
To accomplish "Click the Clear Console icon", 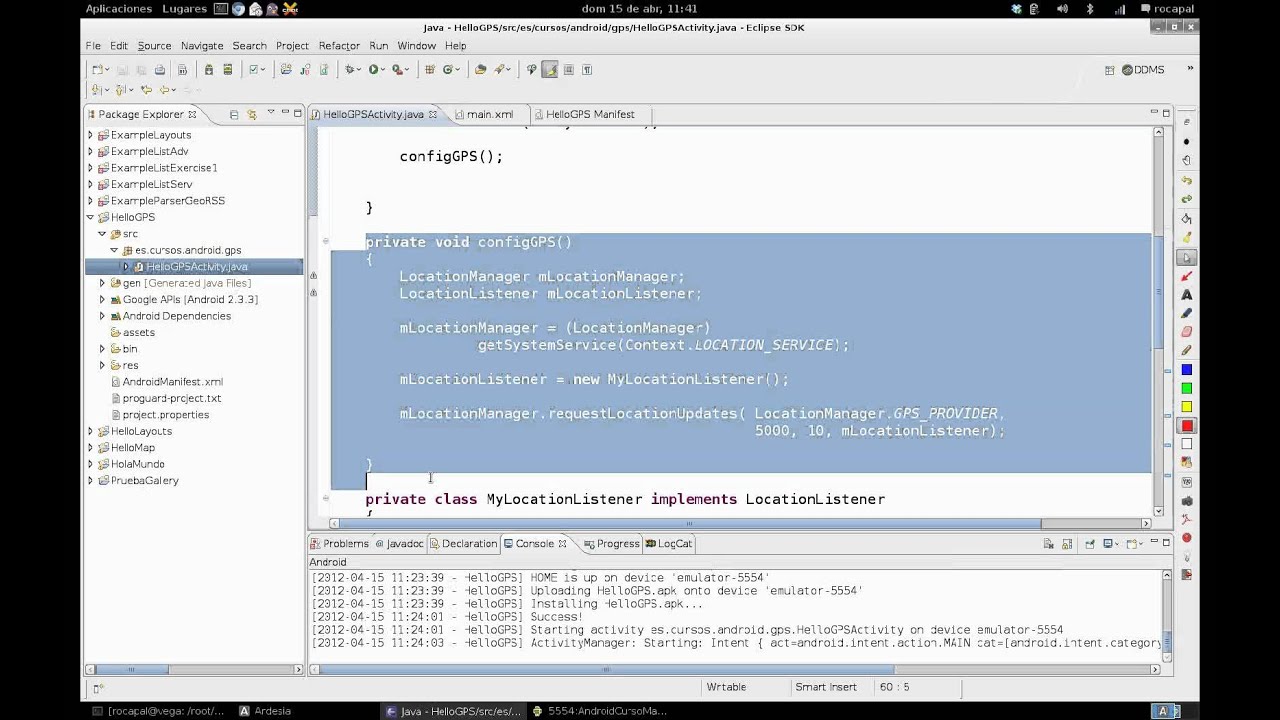I will coord(1048,544).
